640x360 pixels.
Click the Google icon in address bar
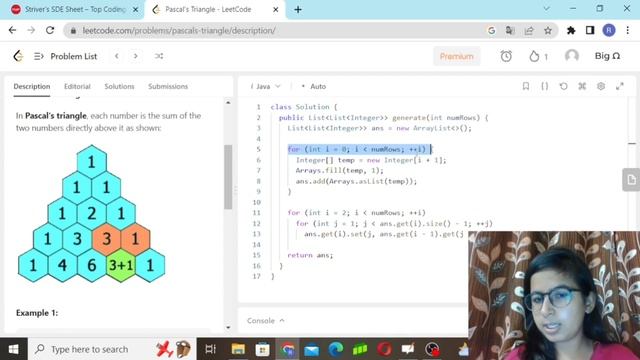pyautogui.click(x=491, y=31)
